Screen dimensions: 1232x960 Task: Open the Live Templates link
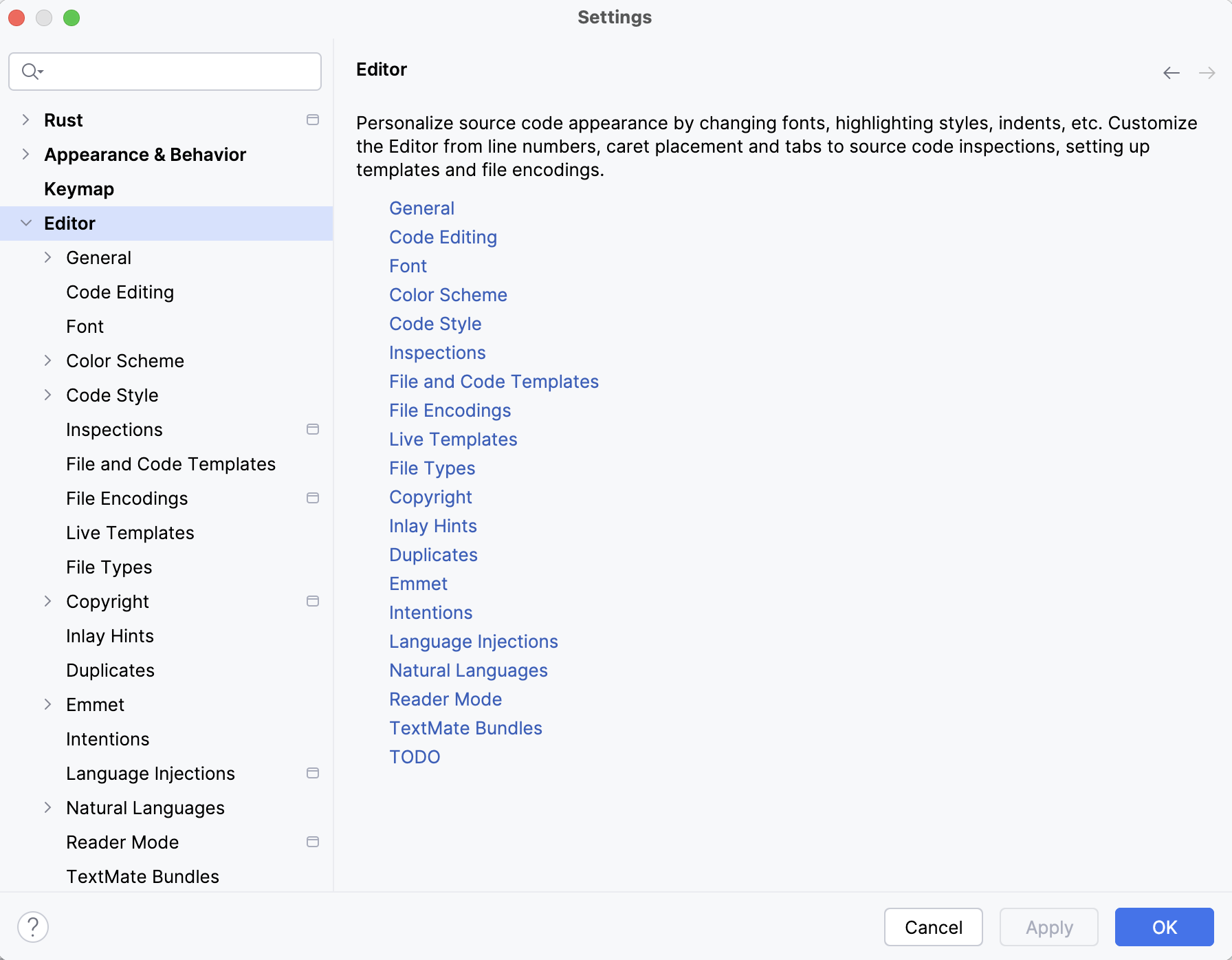[x=452, y=439]
